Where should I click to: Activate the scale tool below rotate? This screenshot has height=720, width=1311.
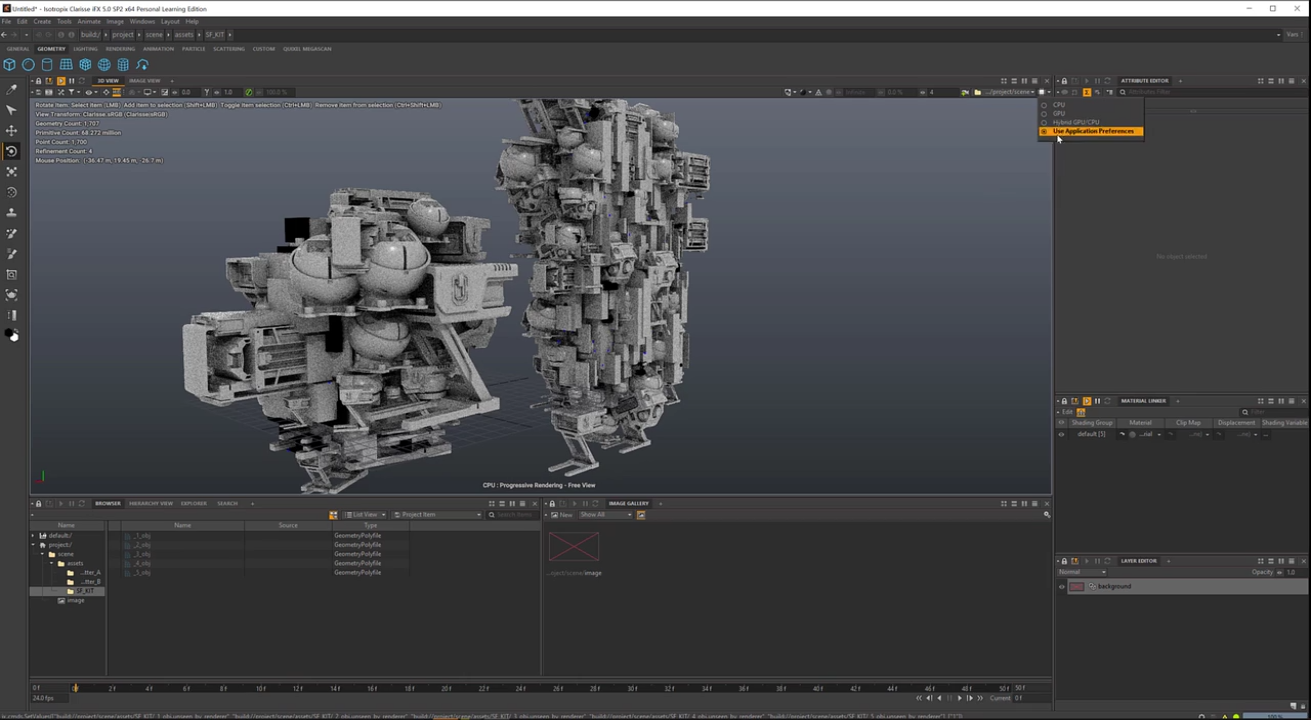tap(12, 171)
